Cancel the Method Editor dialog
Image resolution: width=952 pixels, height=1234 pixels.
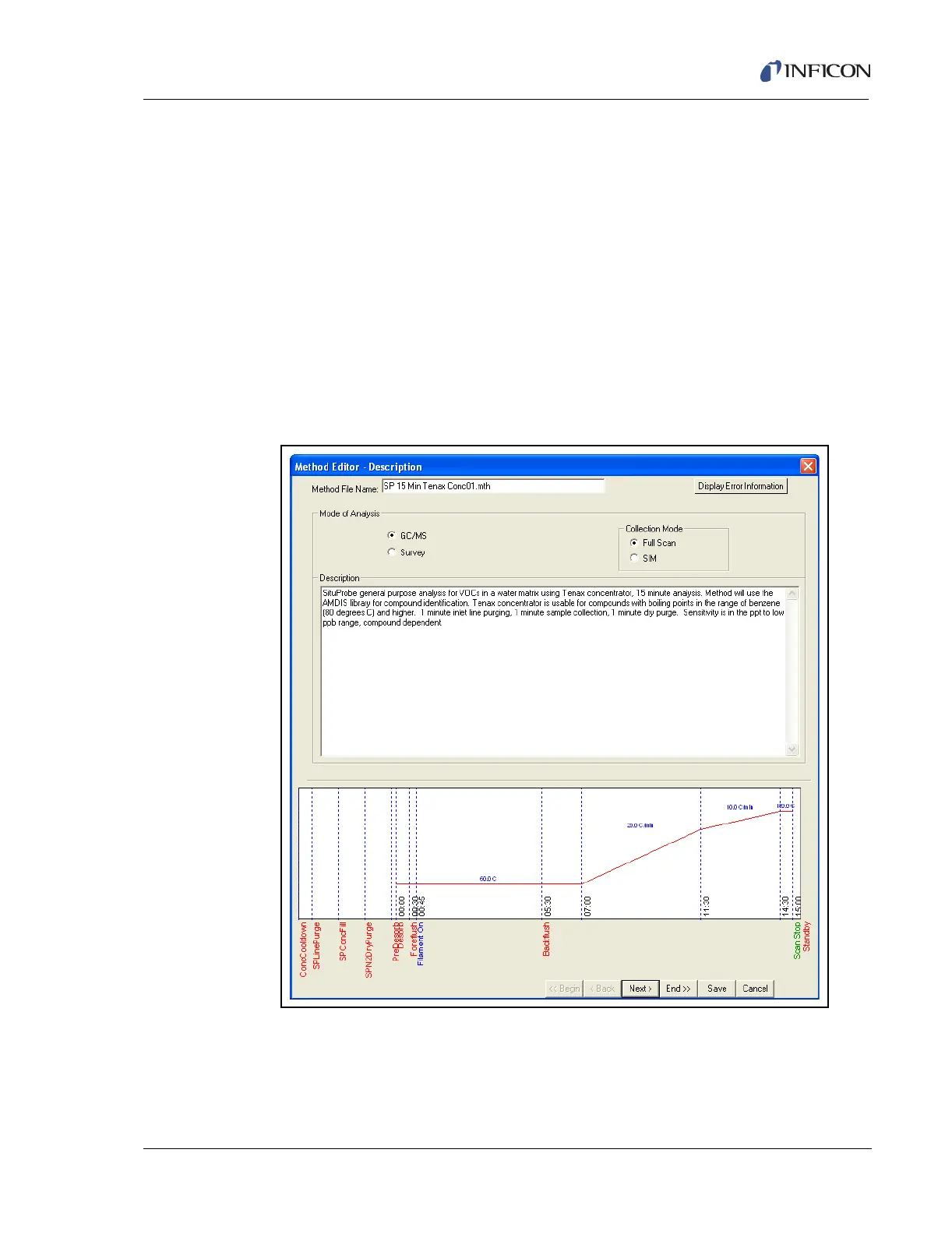(755, 989)
